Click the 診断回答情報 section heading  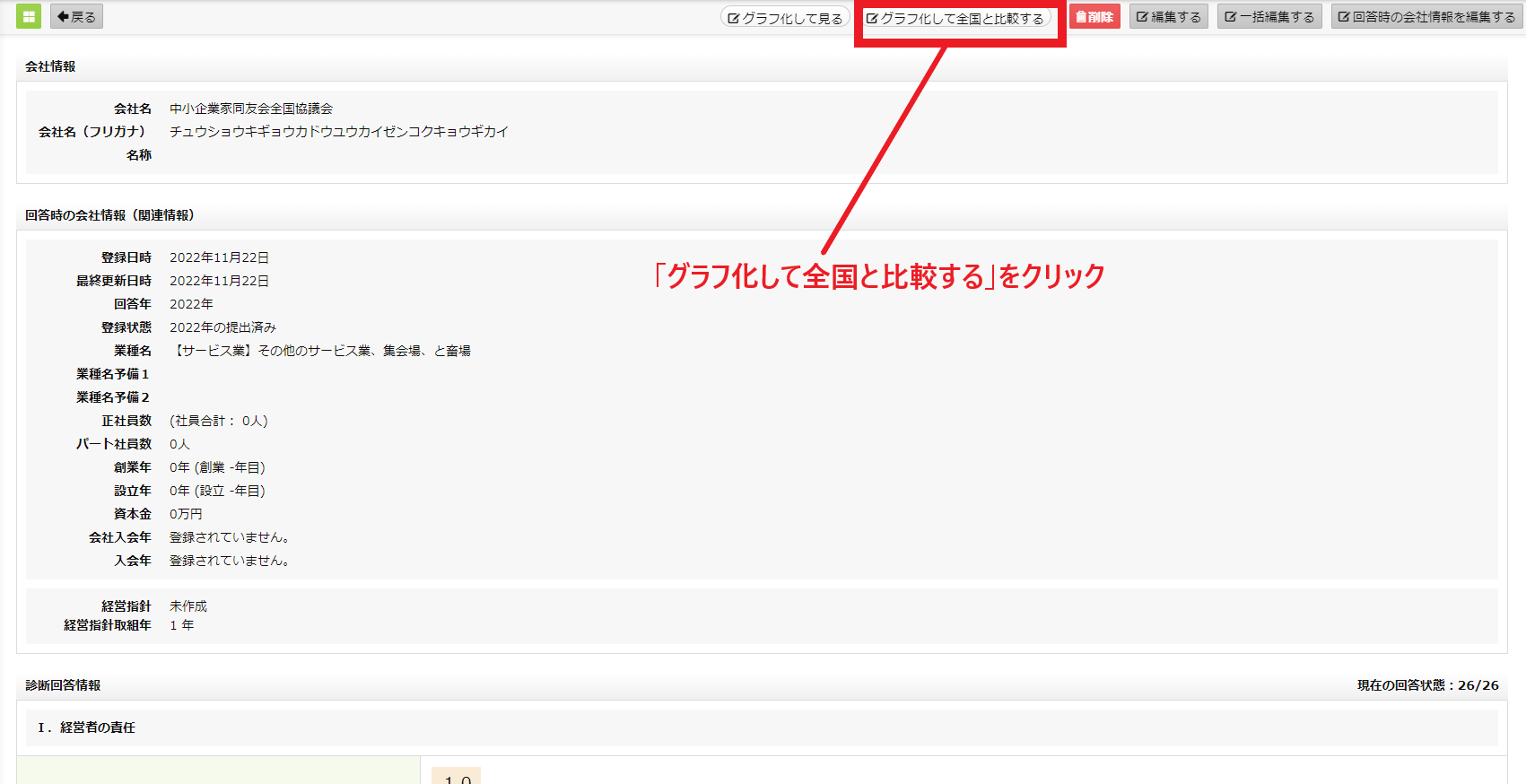pos(63,685)
